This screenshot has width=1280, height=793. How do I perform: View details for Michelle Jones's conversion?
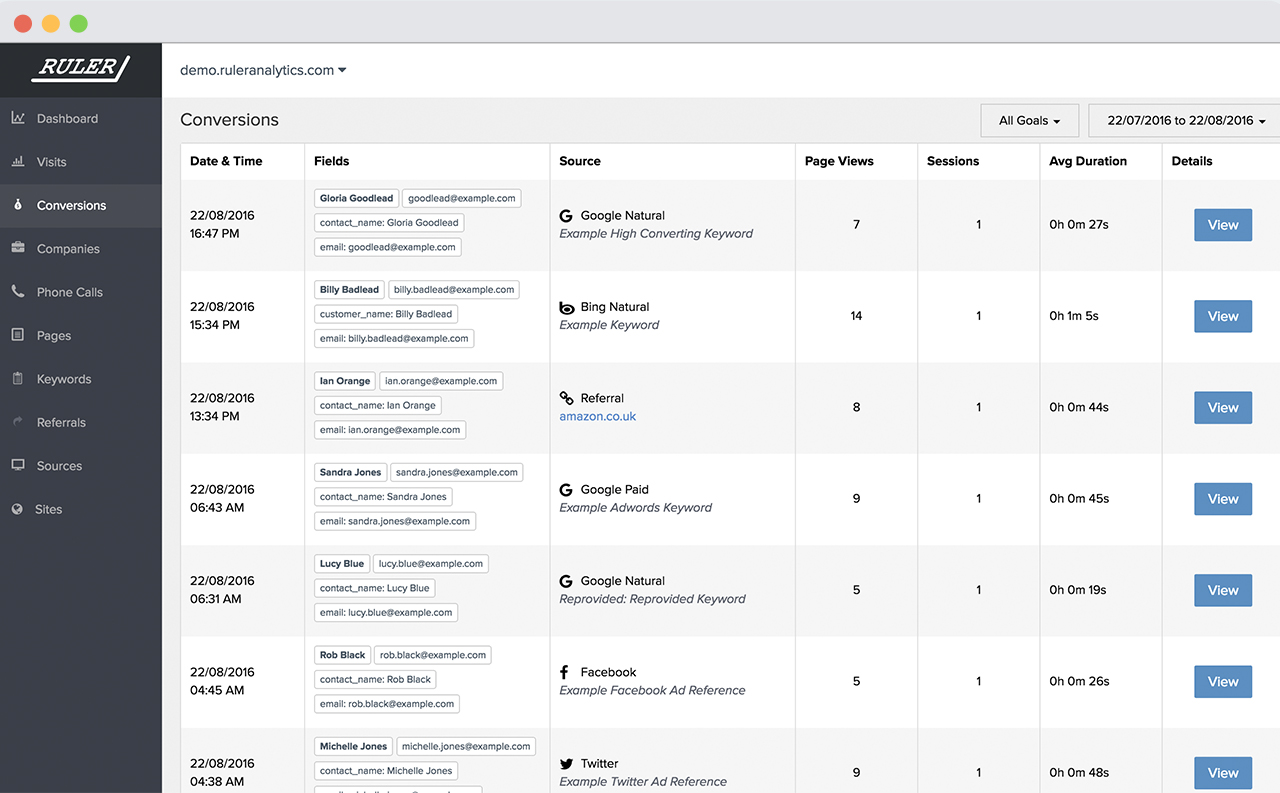coord(1223,773)
